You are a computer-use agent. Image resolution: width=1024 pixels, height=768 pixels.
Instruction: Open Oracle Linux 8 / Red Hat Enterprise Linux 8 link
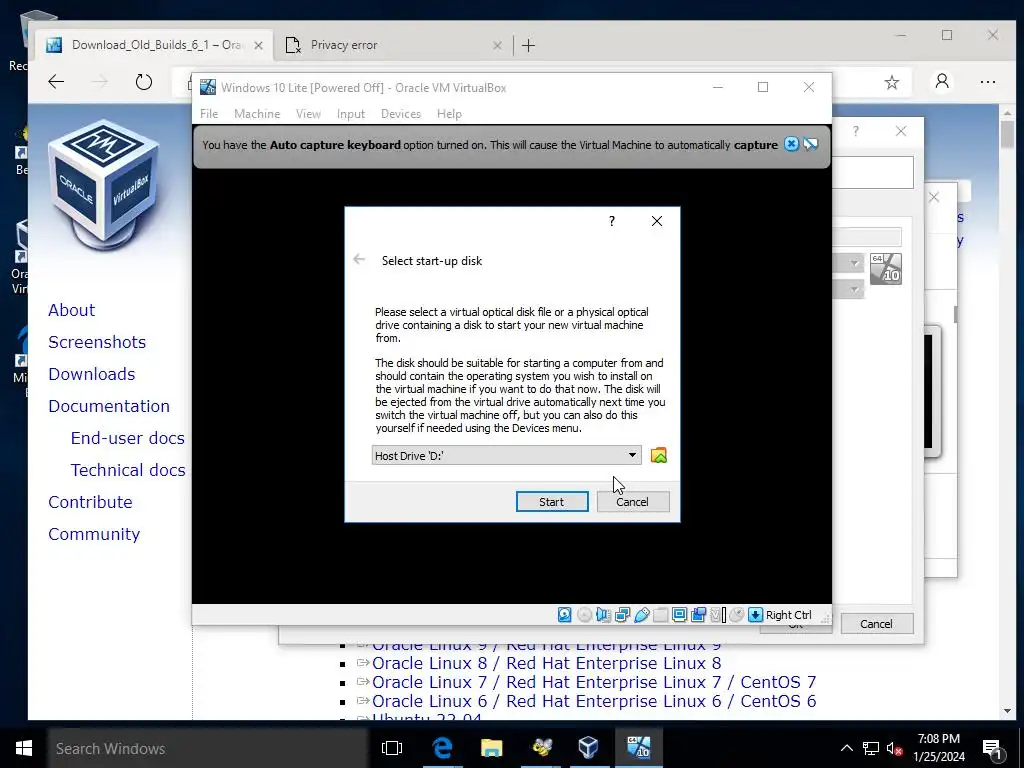click(547, 664)
